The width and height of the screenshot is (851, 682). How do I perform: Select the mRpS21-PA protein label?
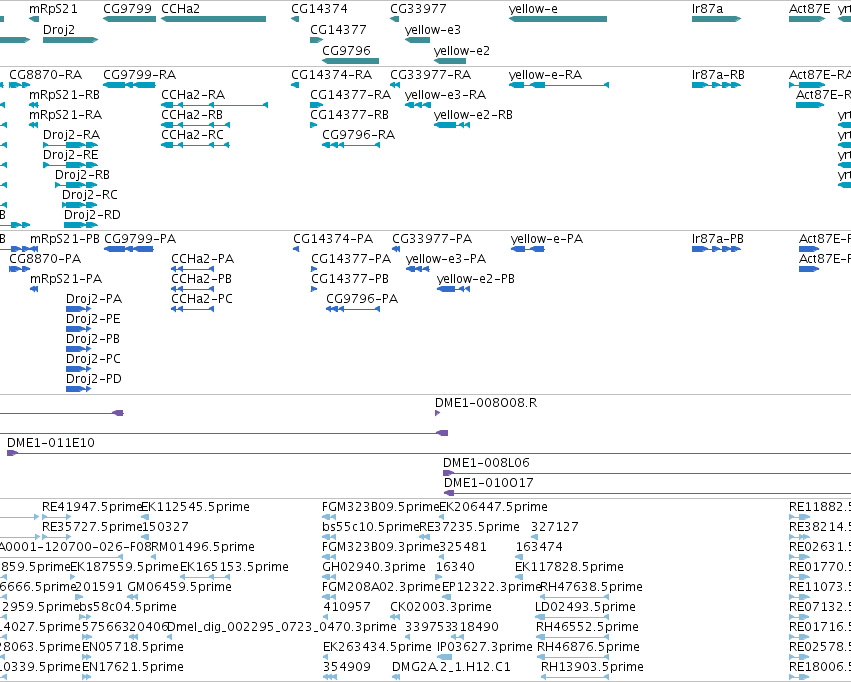tap(66, 279)
